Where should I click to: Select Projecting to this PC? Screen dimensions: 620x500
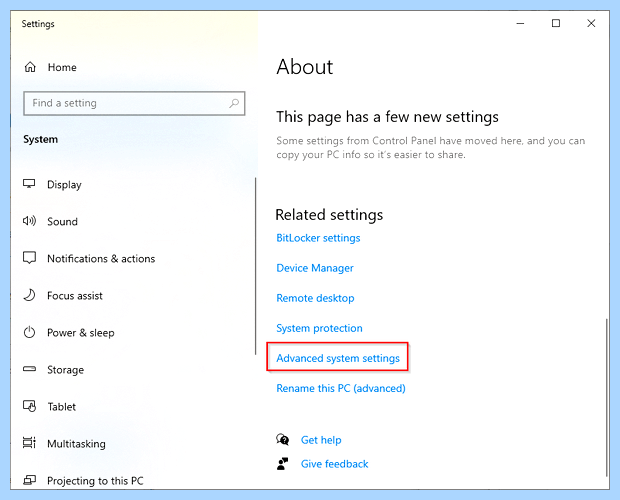click(x=95, y=481)
